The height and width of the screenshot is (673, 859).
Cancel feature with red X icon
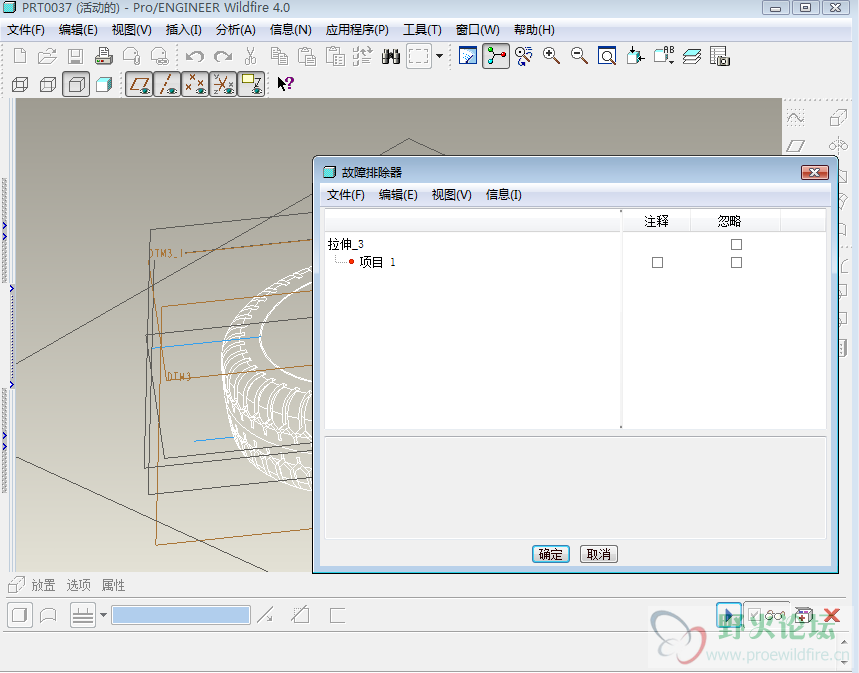click(x=832, y=615)
